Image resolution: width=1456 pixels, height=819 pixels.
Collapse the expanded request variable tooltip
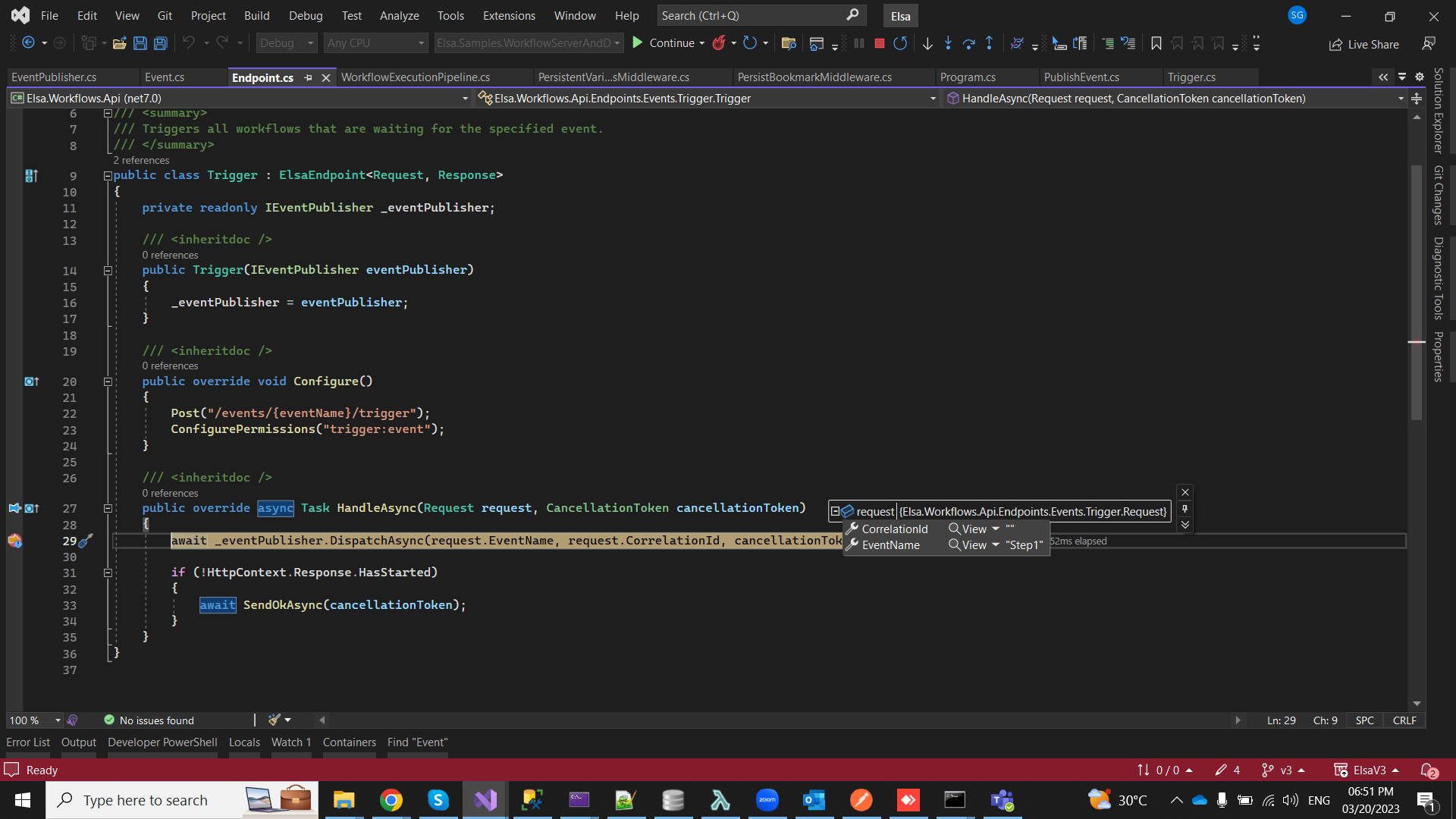coord(834,510)
